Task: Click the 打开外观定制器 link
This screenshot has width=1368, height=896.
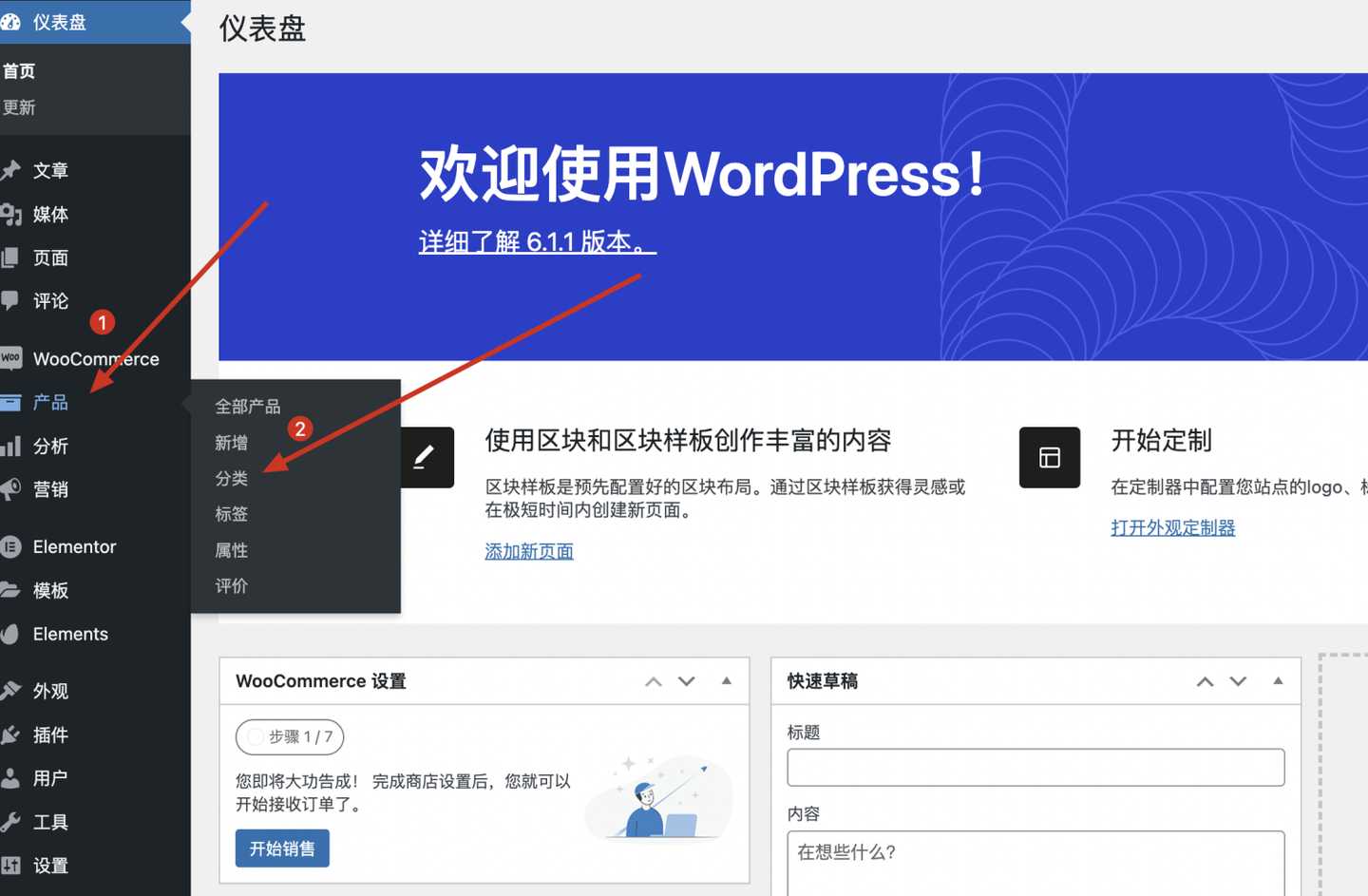Action: click(1173, 527)
